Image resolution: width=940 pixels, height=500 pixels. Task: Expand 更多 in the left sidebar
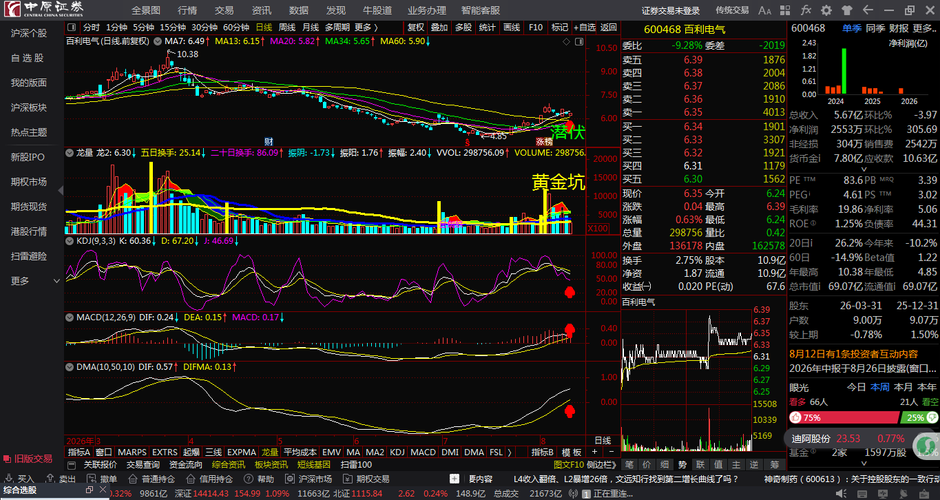(x=35, y=281)
